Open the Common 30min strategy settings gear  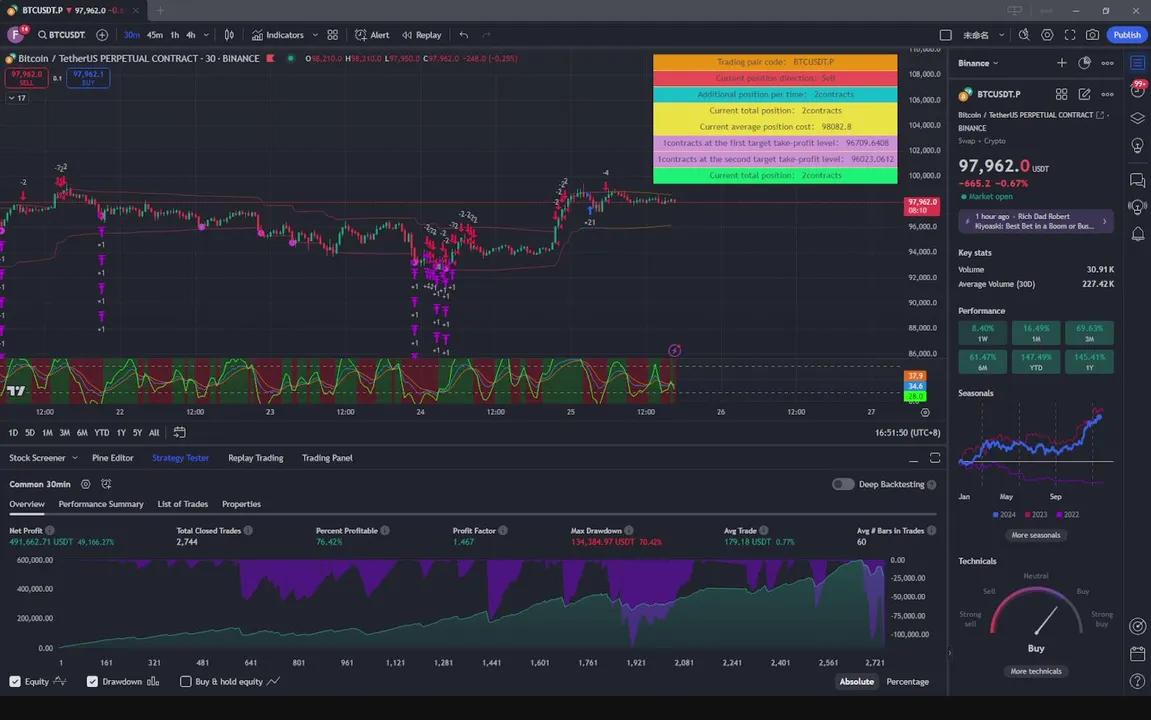click(86, 484)
